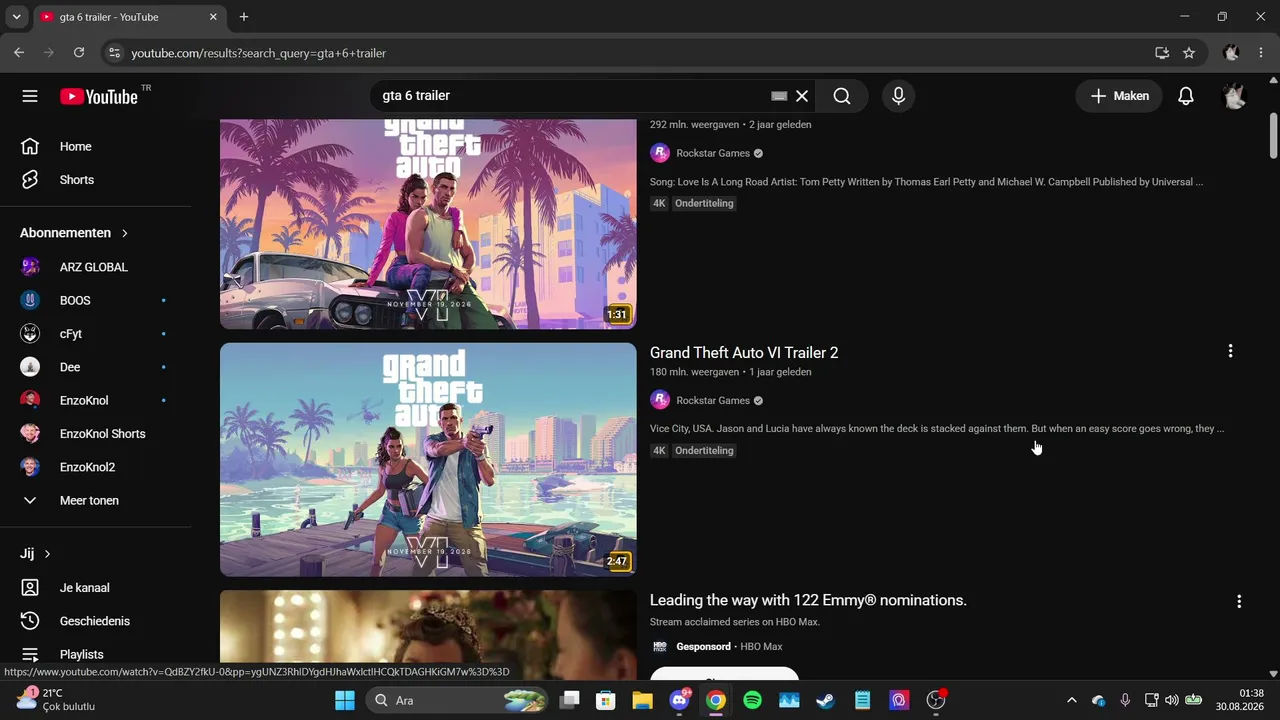Open the Maken create menu
This screenshot has width=1280, height=720.
coord(1119,96)
